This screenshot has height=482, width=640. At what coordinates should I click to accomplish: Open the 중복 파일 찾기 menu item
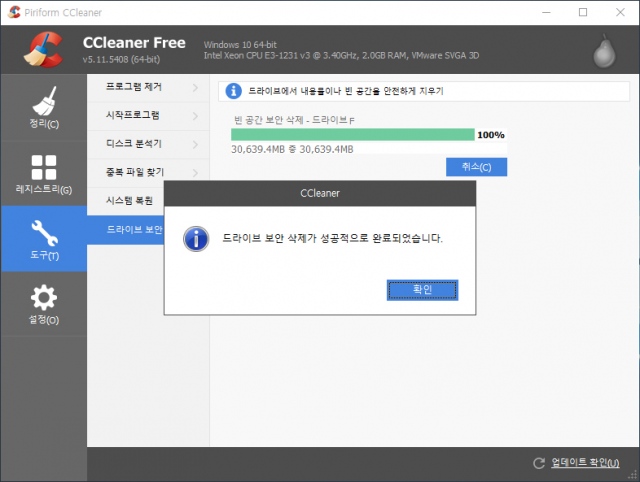pos(148,173)
